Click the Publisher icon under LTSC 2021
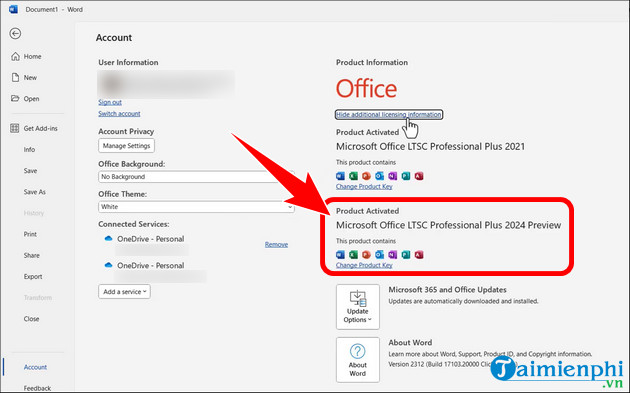The height and width of the screenshot is (393, 630). [406, 176]
